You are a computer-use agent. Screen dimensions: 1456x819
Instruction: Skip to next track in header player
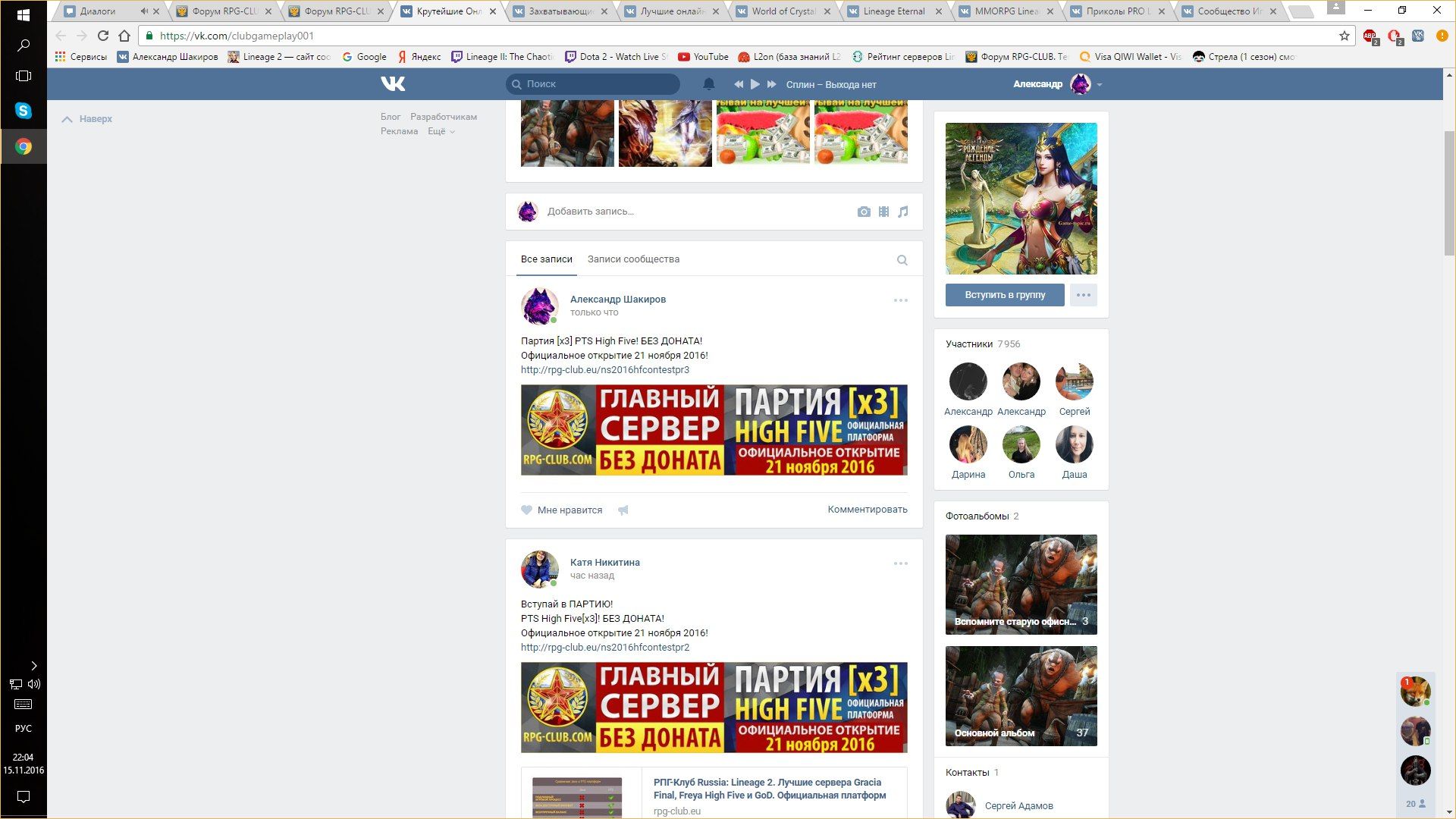[771, 84]
